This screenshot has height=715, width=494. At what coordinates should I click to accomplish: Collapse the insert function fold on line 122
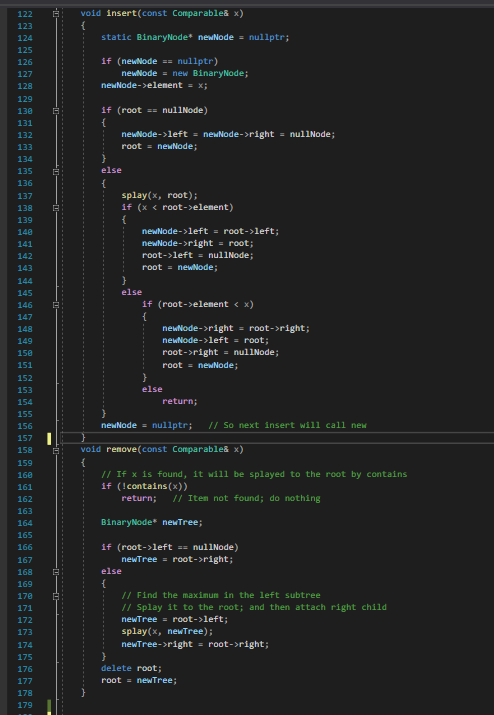coord(56,14)
